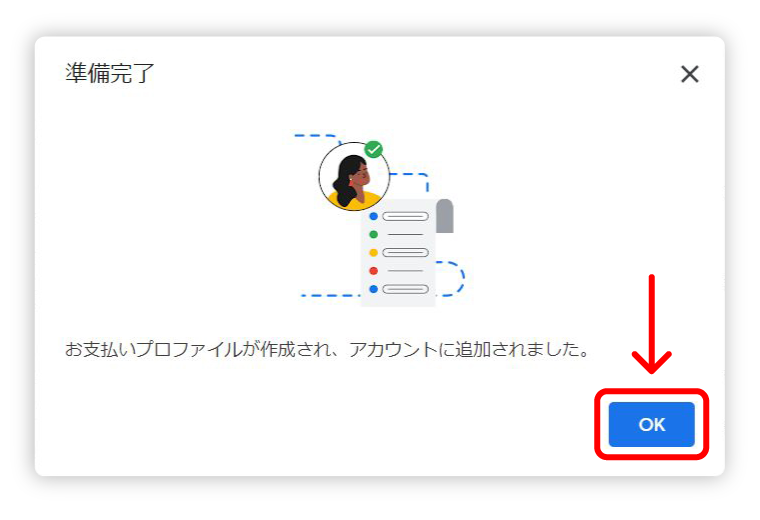Click the pill shape beside yellow dot

click(405, 252)
